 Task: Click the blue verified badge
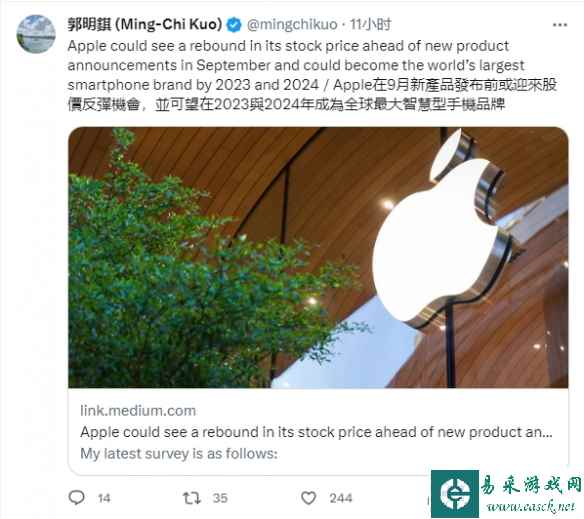pyautogui.click(x=234, y=25)
